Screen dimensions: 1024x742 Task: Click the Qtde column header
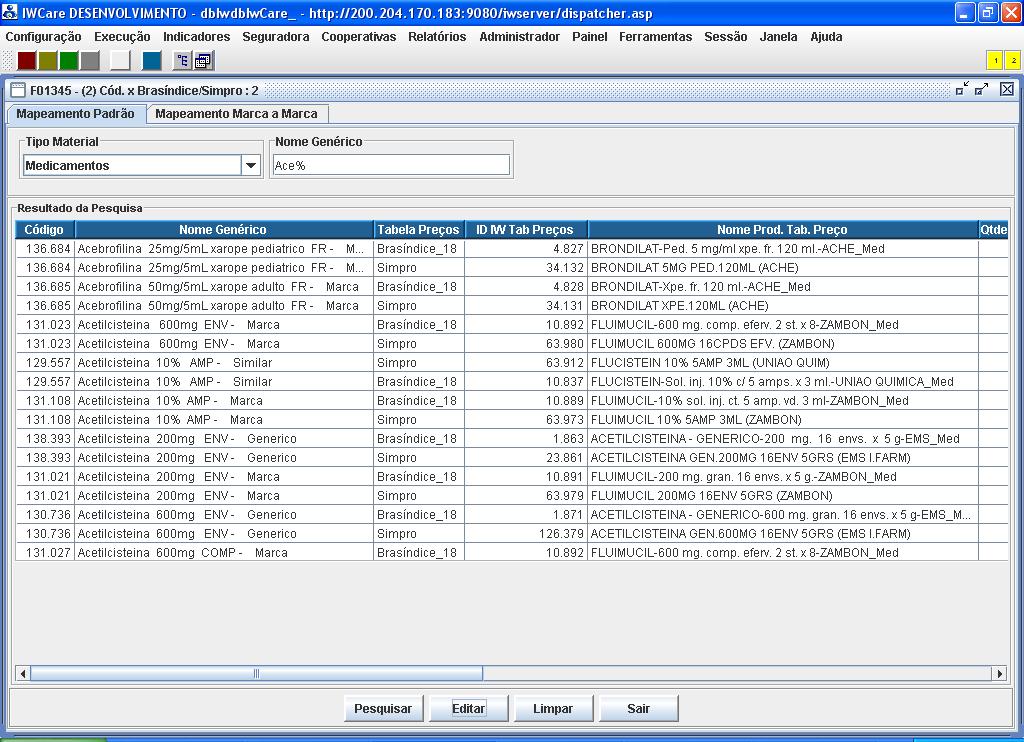coord(993,229)
